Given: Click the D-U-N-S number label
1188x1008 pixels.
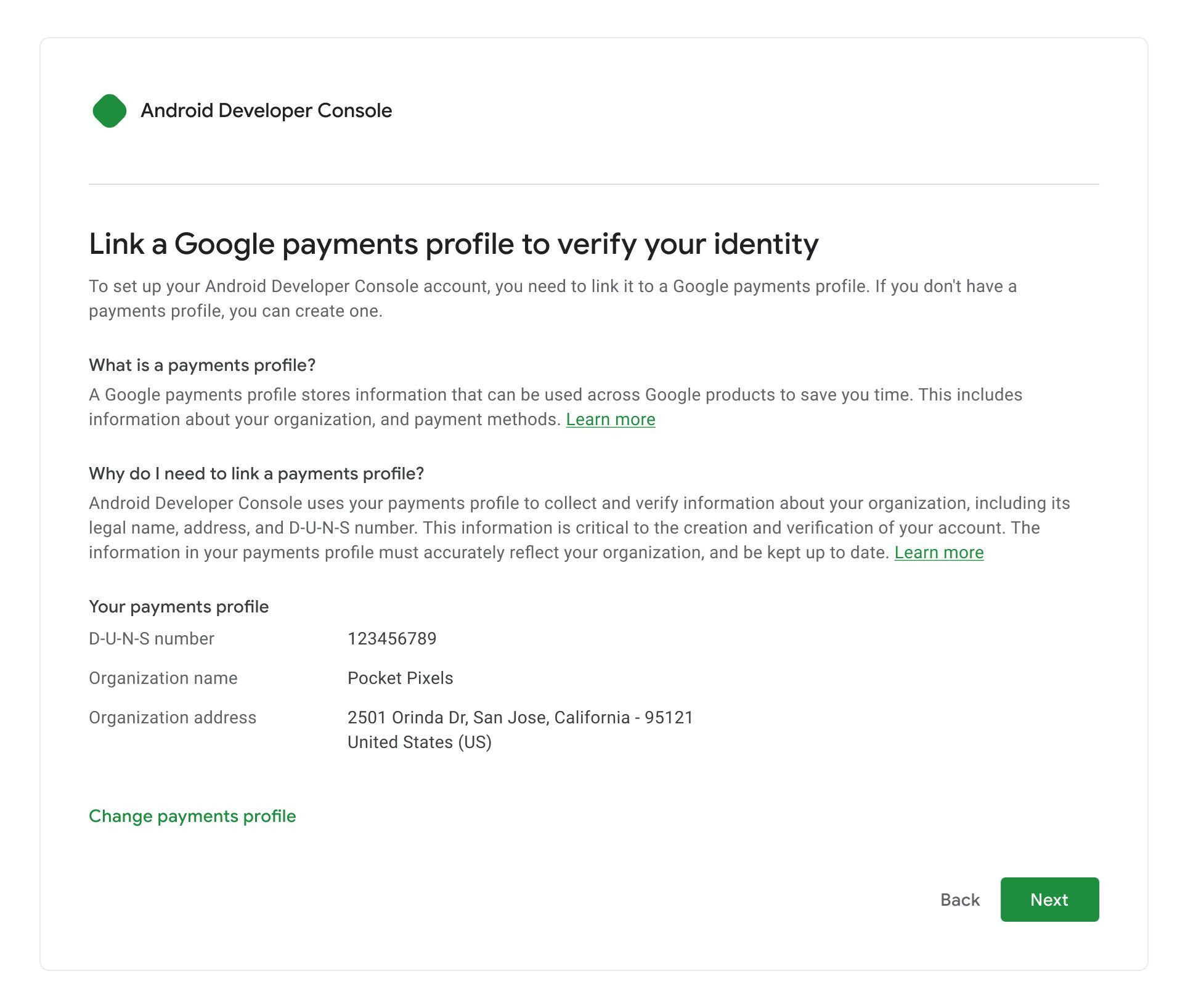Looking at the screenshot, I should point(152,638).
